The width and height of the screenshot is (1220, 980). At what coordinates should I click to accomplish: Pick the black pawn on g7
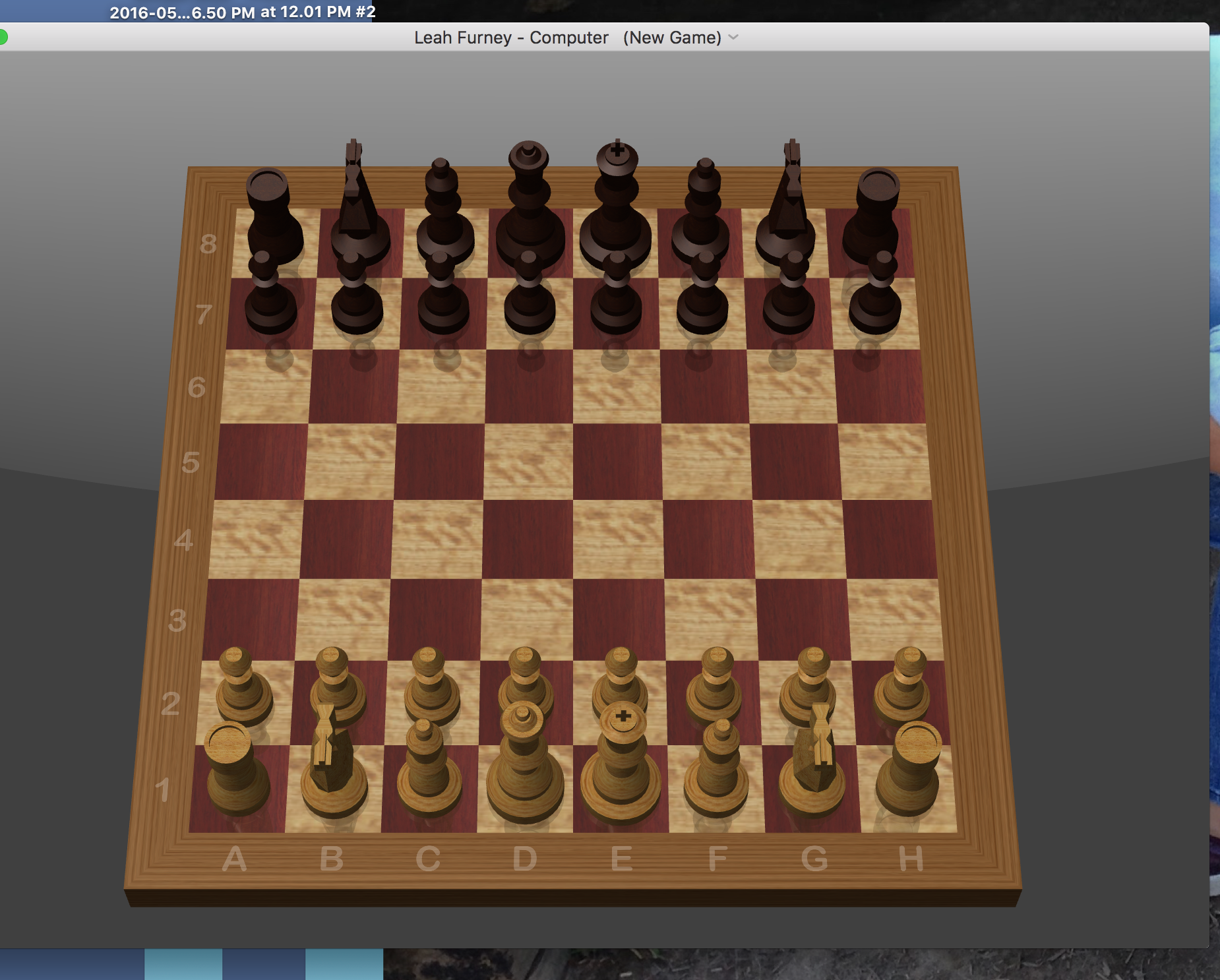[789, 293]
